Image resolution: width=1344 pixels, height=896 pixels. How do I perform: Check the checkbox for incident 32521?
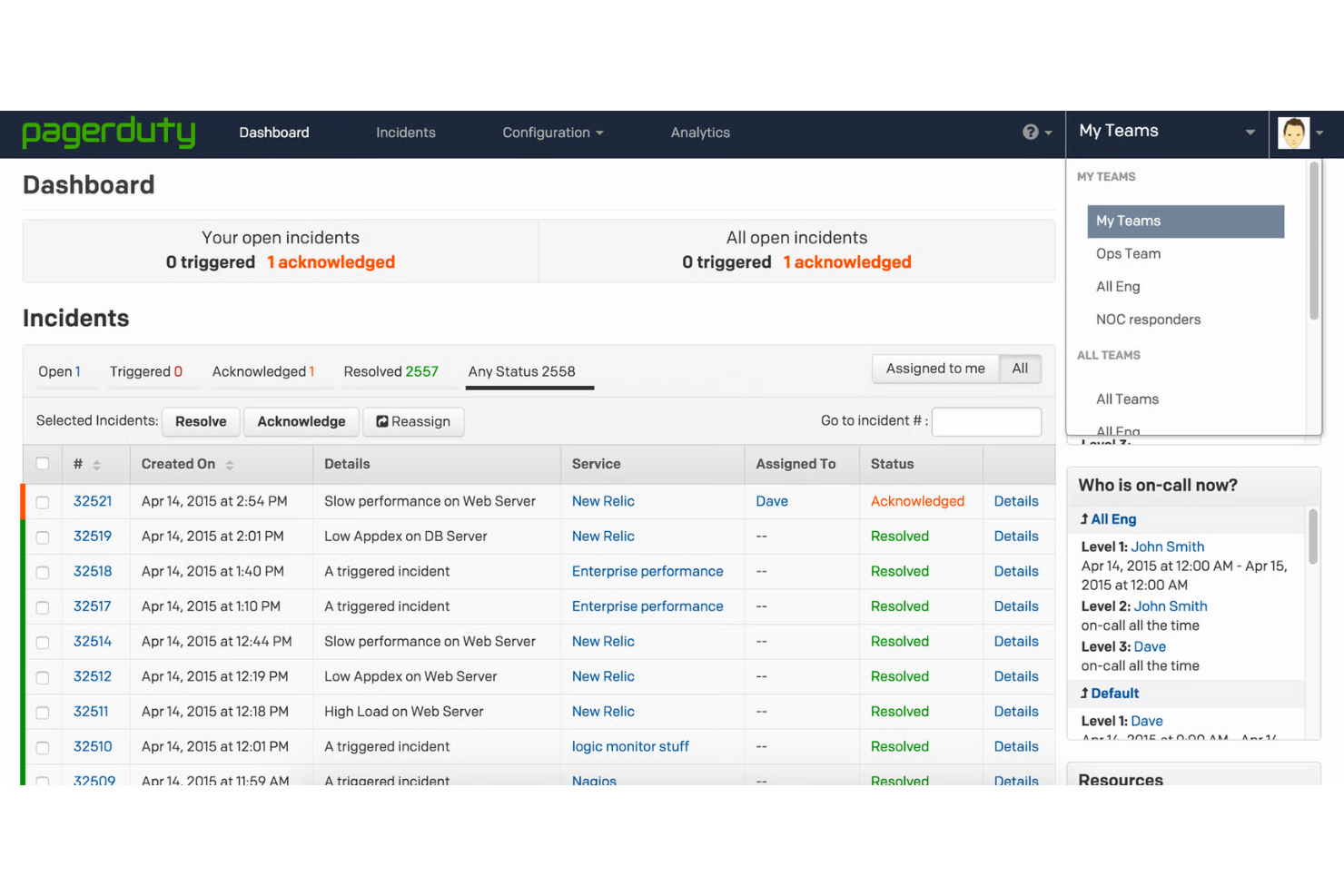pyautogui.click(x=43, y=501)
